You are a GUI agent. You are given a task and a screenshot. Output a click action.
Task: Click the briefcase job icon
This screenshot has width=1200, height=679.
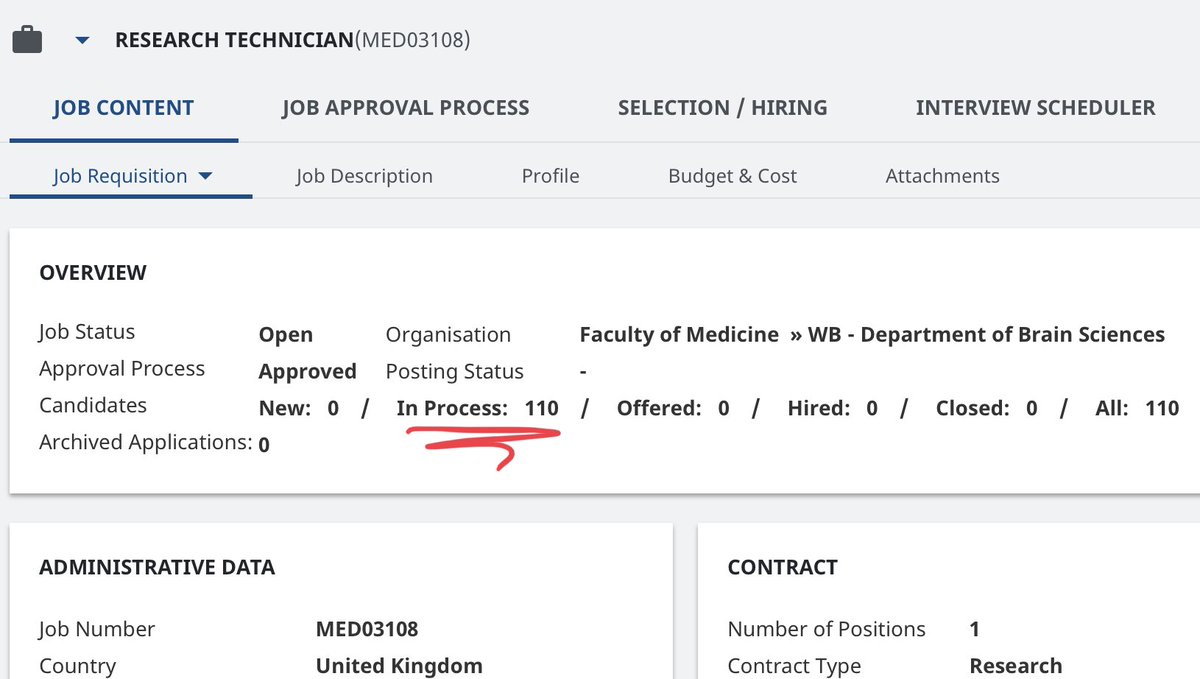click(27, 41)
